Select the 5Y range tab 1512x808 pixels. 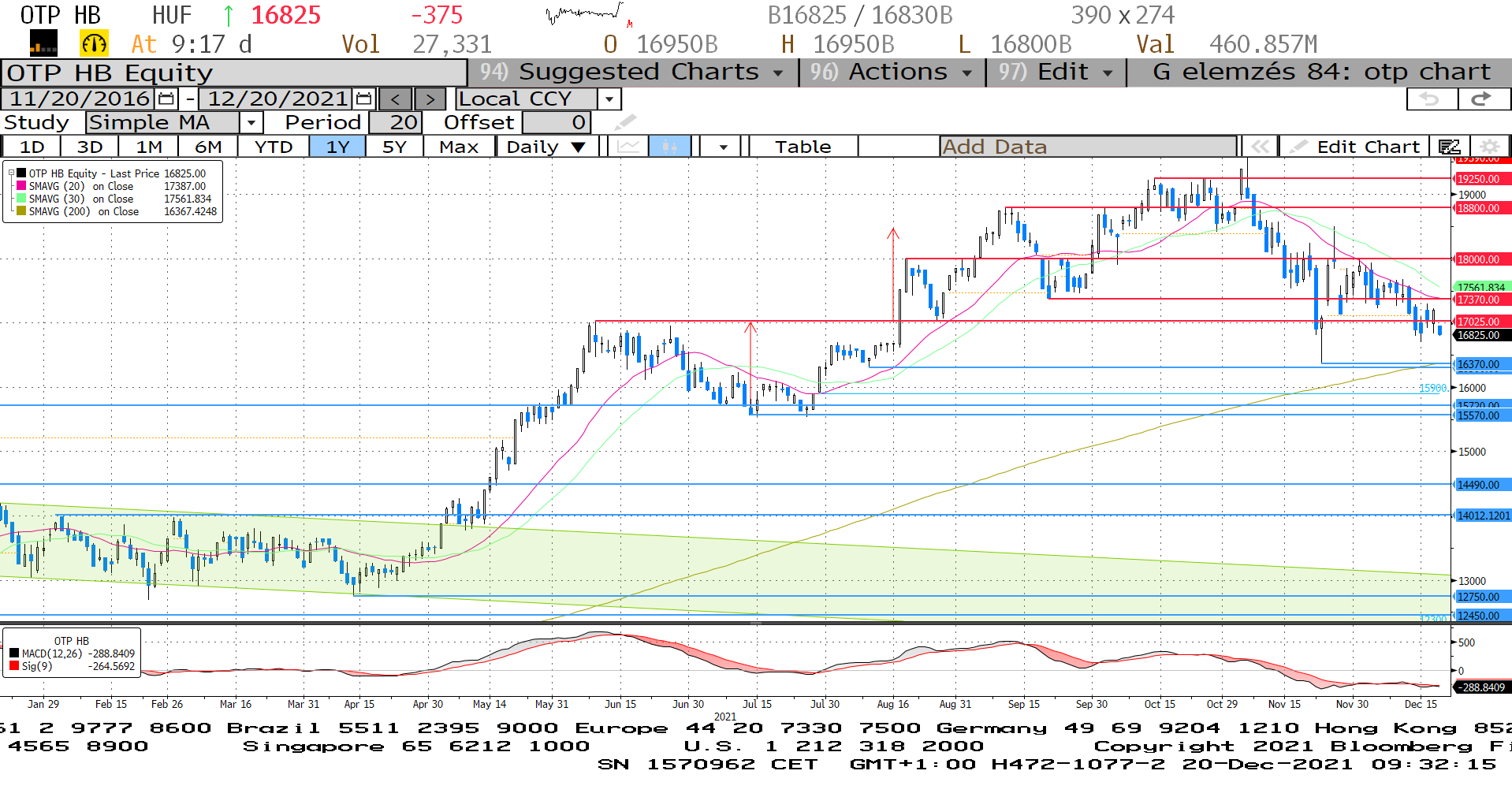[x=394, y=147]
